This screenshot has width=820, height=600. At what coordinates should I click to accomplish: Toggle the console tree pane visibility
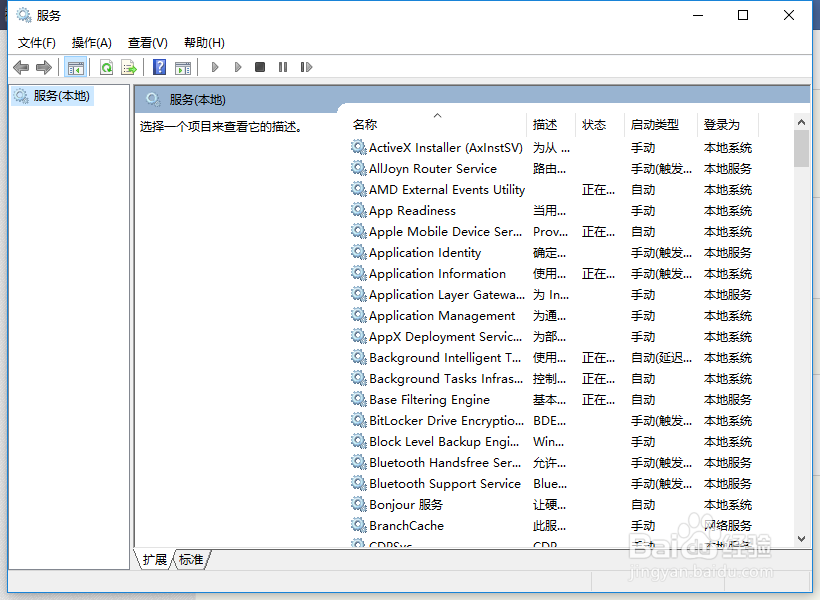[x=75, y=67]
